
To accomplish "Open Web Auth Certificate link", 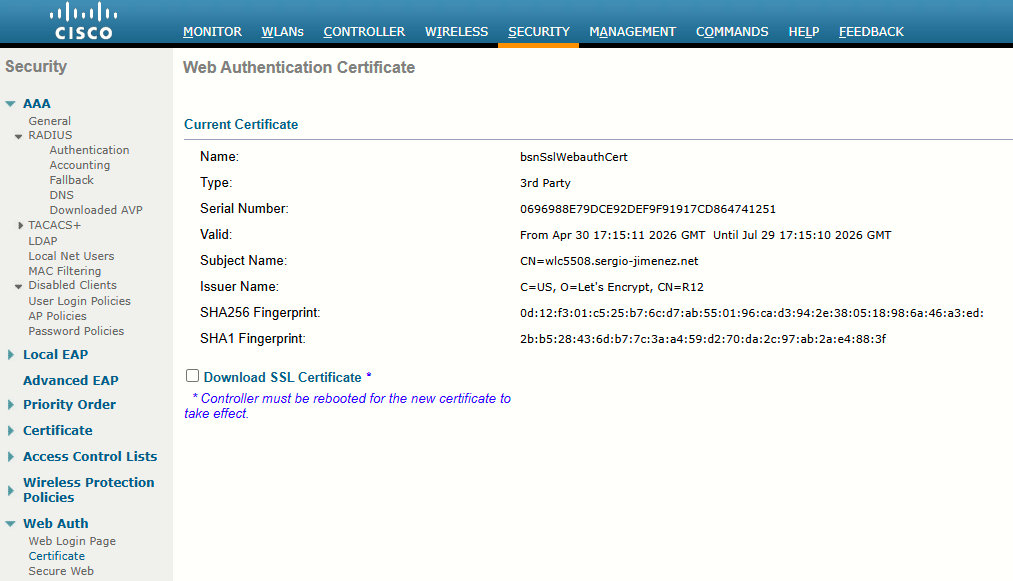I will (57, 556).
